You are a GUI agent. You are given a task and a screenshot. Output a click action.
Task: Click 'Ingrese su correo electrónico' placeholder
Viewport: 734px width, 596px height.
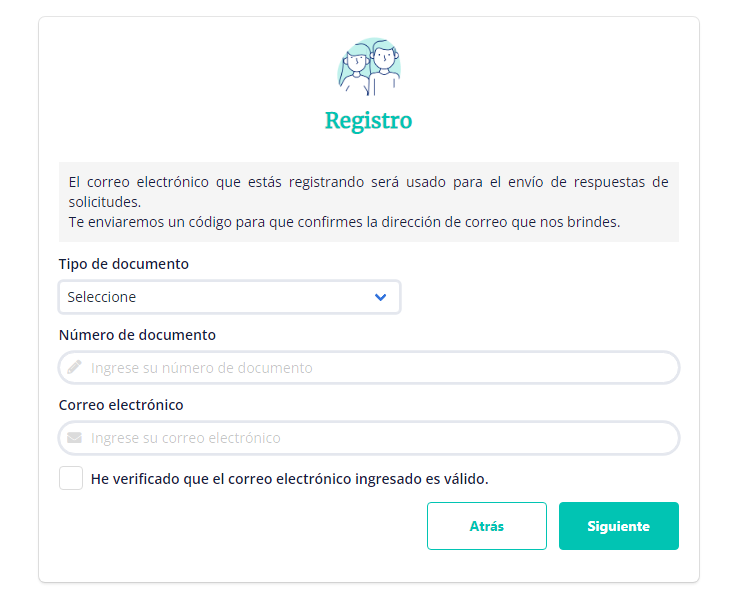coord(186,438)
